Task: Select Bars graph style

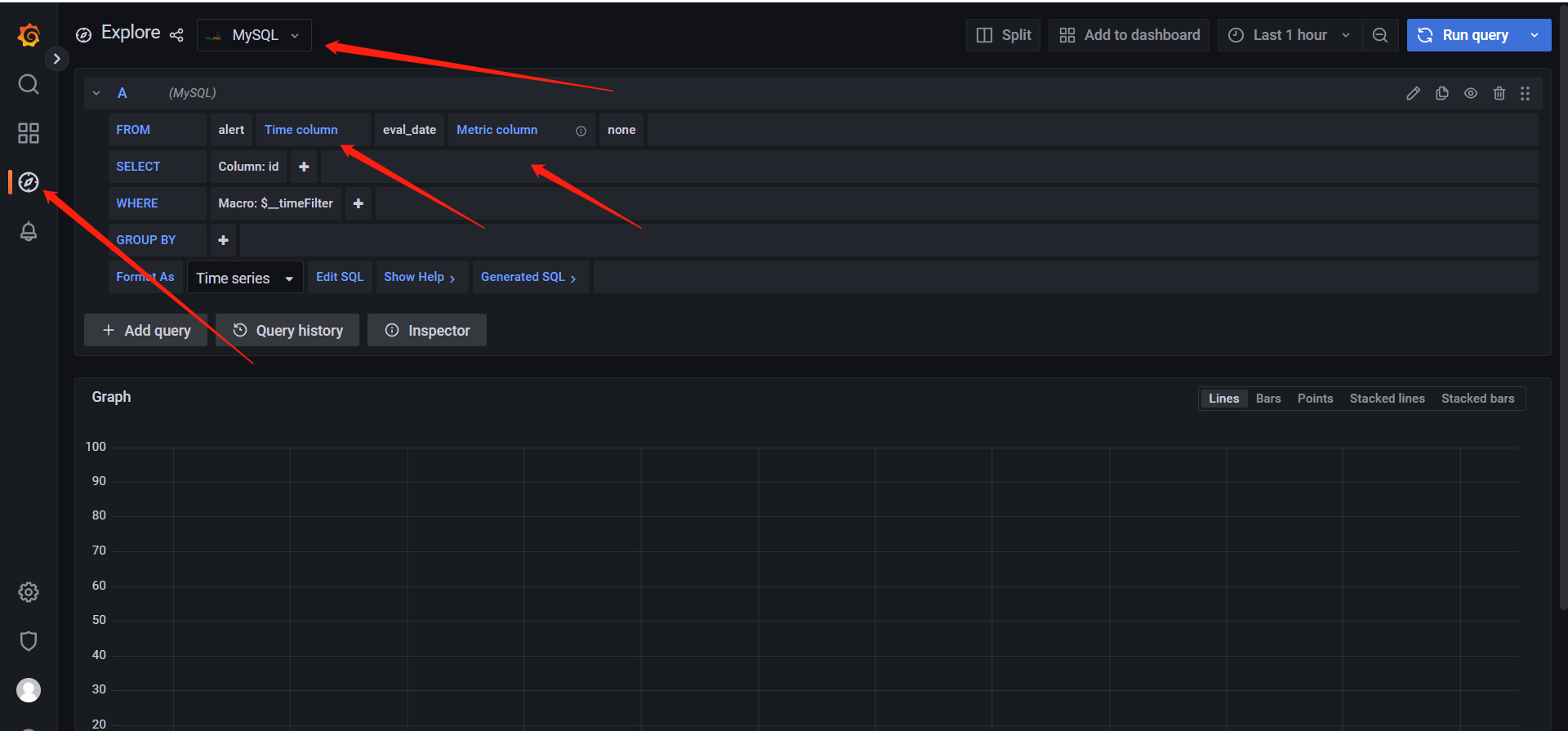Action: pyautogui.click(x=1268, y=399)
